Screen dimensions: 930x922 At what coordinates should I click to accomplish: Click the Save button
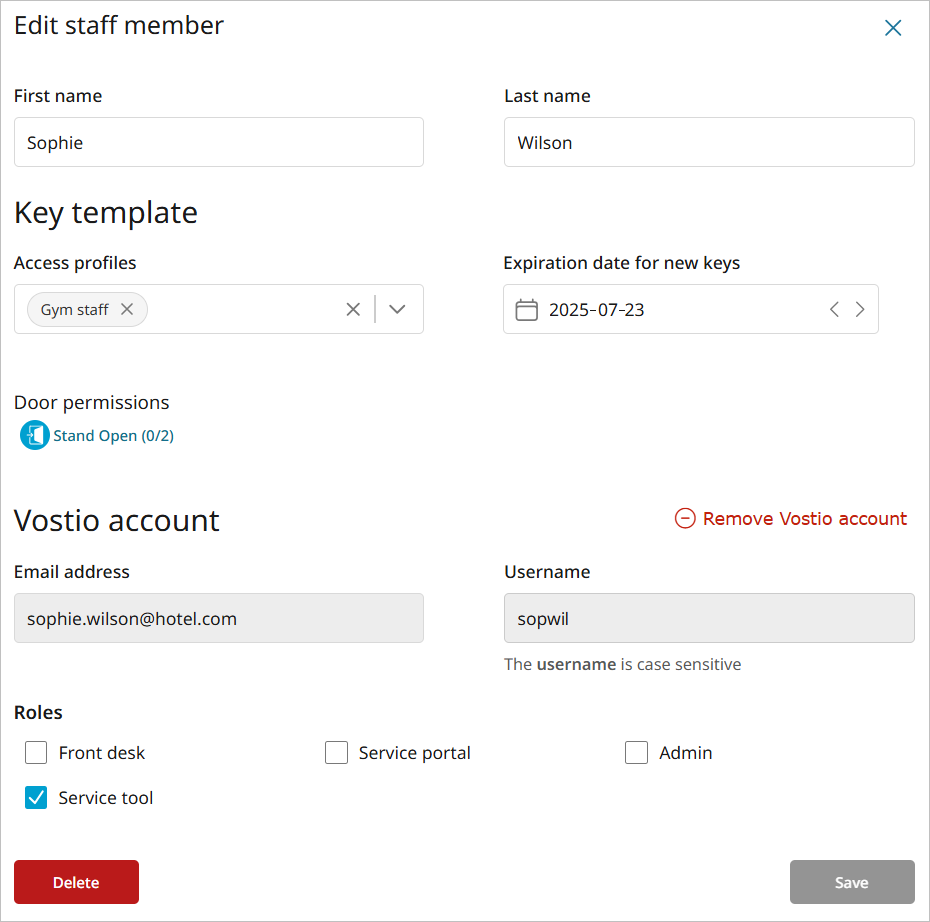click(x=852, y=882)
